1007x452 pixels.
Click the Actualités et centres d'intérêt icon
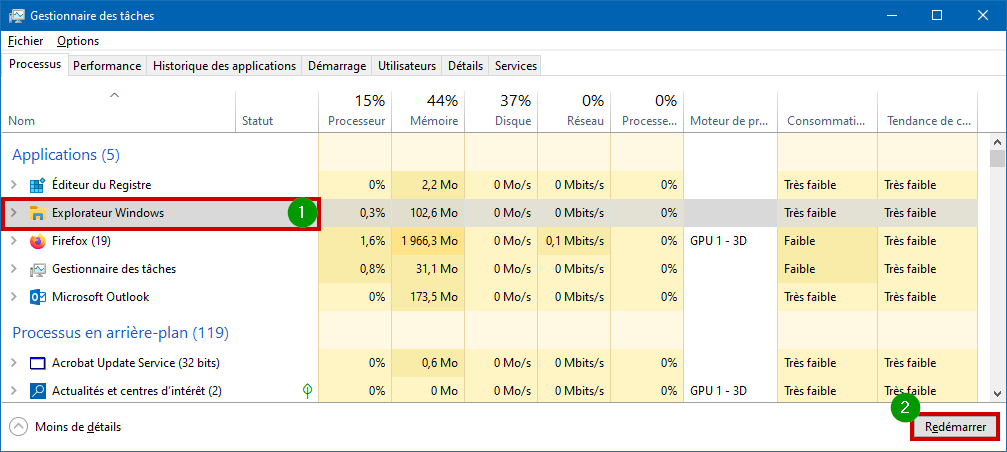click(38, 390)
